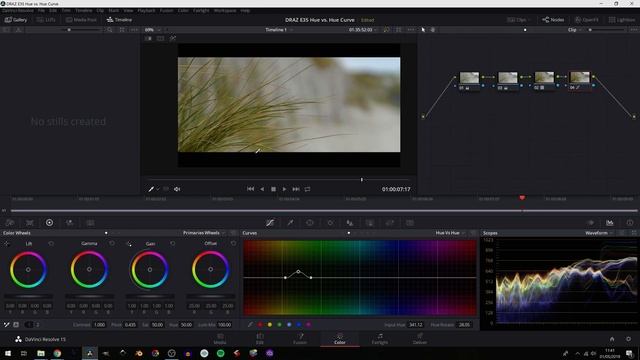640x360 pixels.
Task: Open the Timeline 1 name dropdown
Action: pyautogui.click(x=279, y=30)
